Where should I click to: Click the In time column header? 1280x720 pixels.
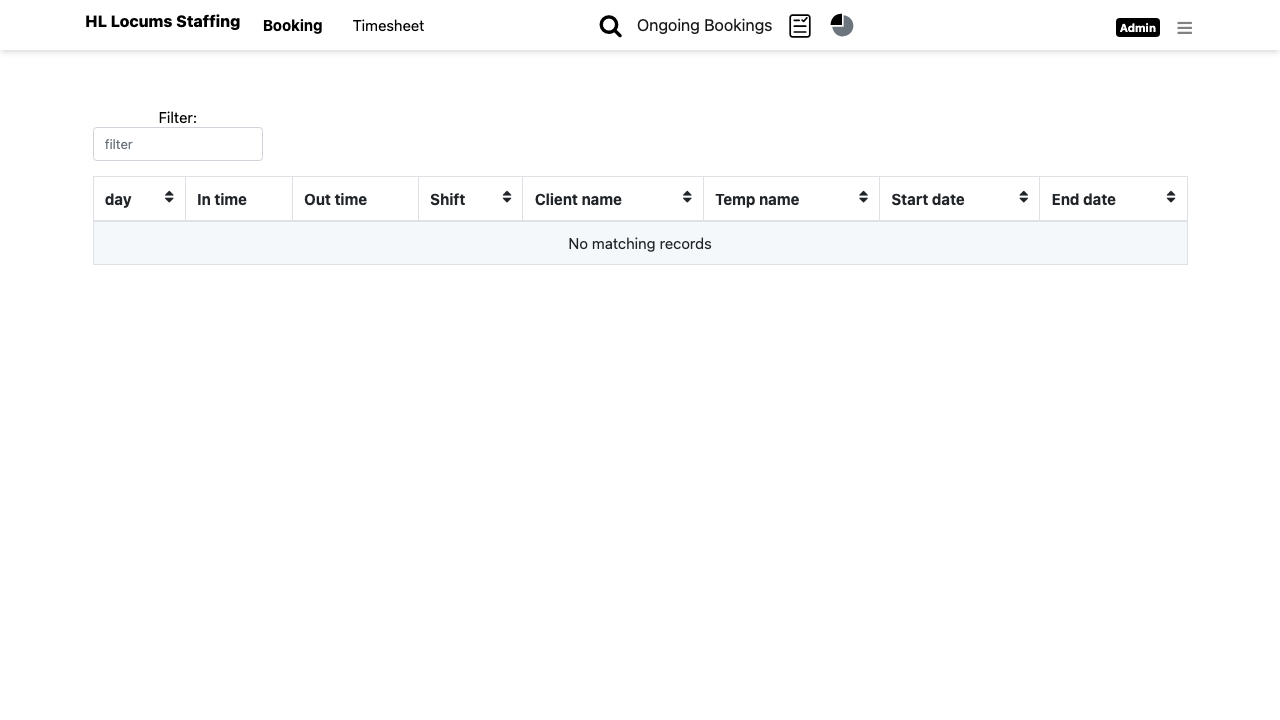point(239,199)
